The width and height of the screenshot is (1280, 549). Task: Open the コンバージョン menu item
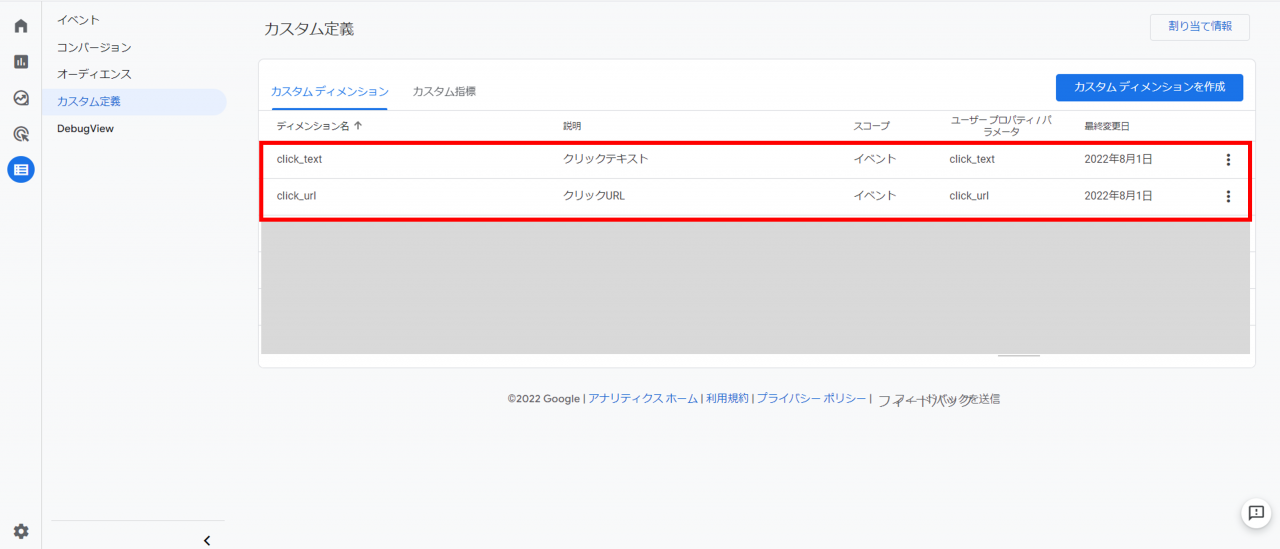94,47
